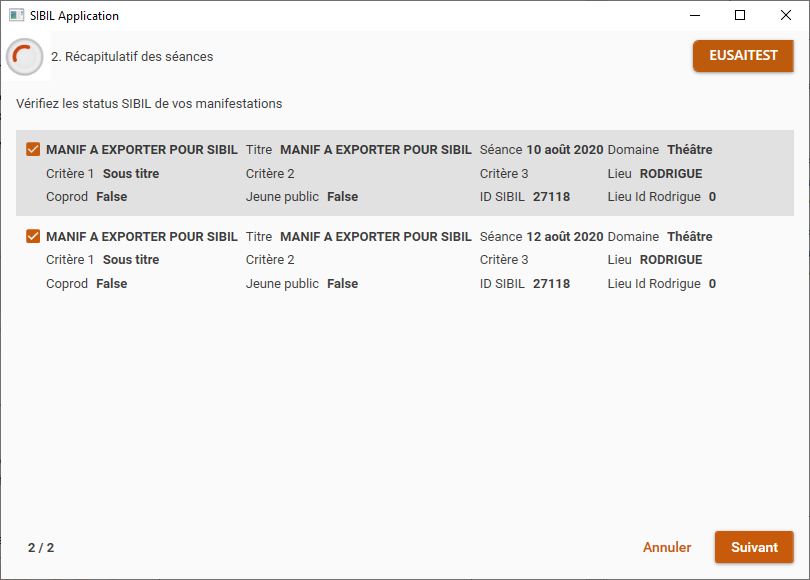The width and height of the screenshot is (810, 580).
Task: Select the first manifestation row titled MANIF A EXPORTER
Action: 405,173
